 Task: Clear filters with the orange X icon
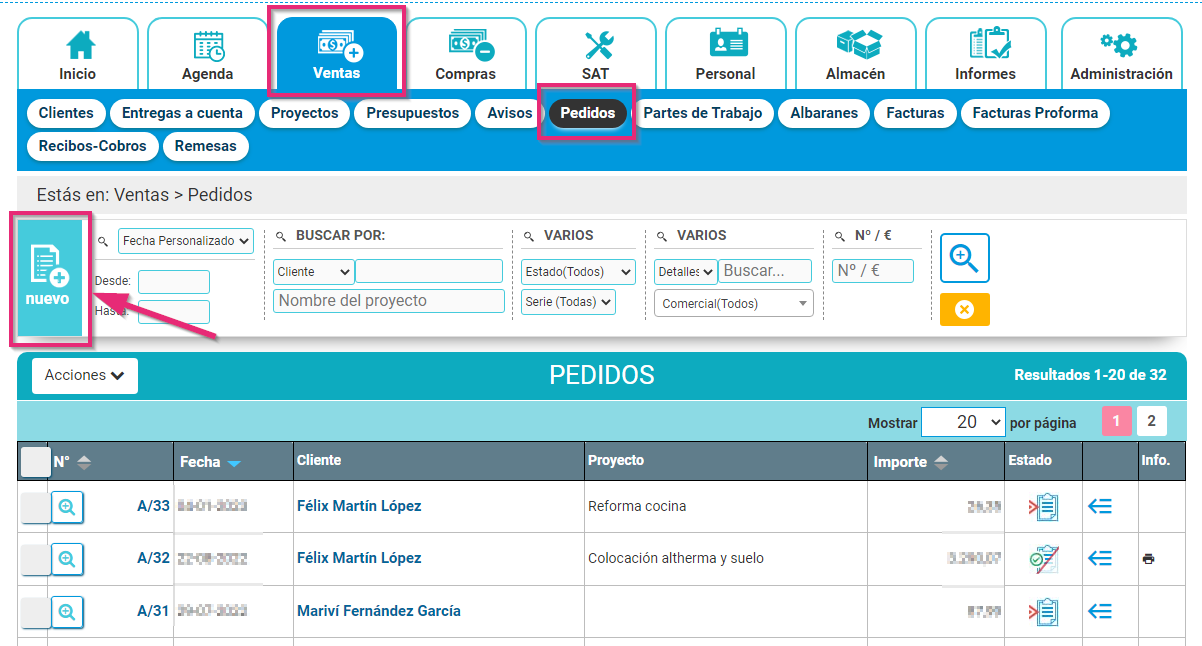[963, 309]
